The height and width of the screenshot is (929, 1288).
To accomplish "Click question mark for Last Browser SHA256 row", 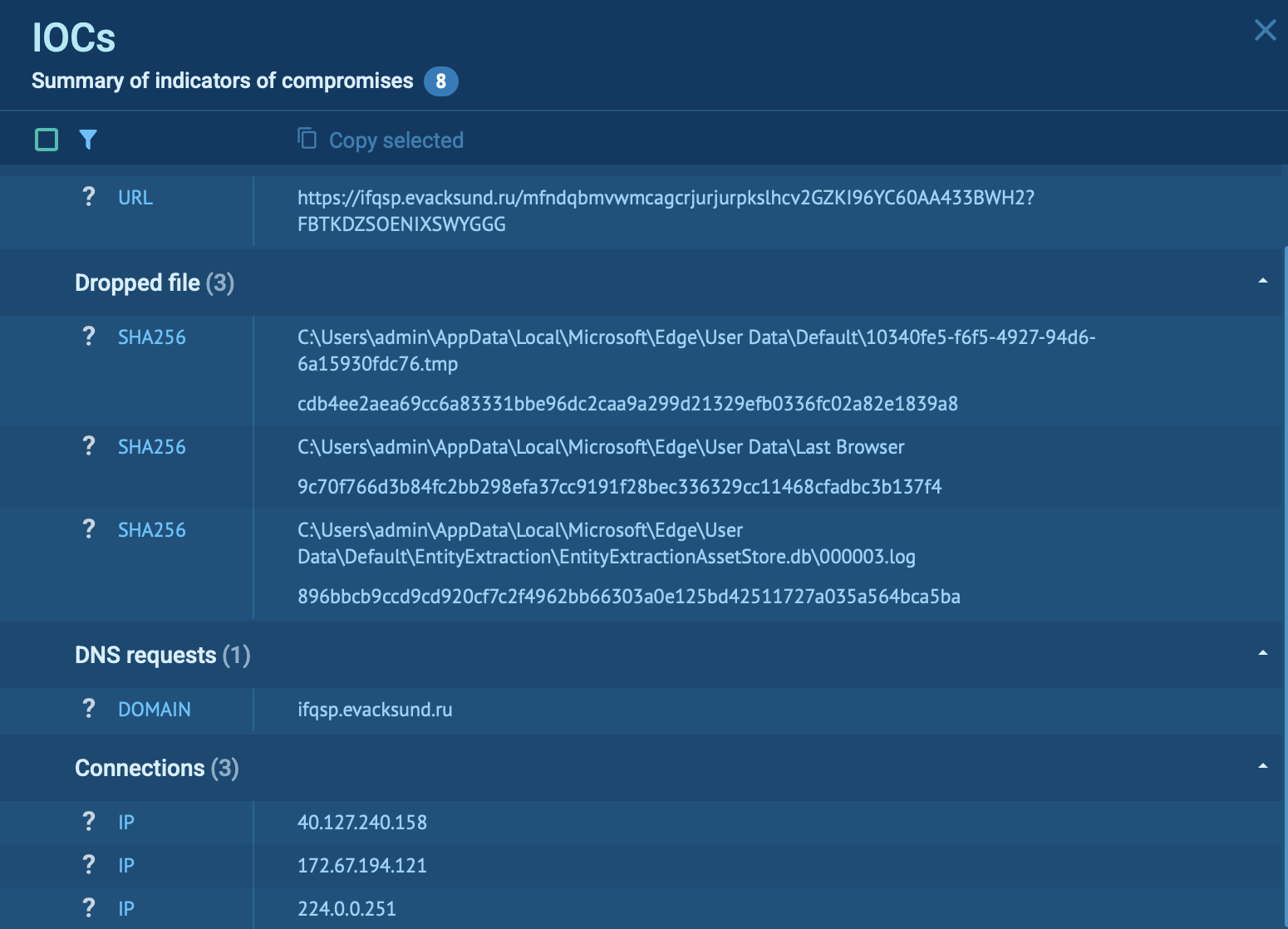I will [89, 446].
